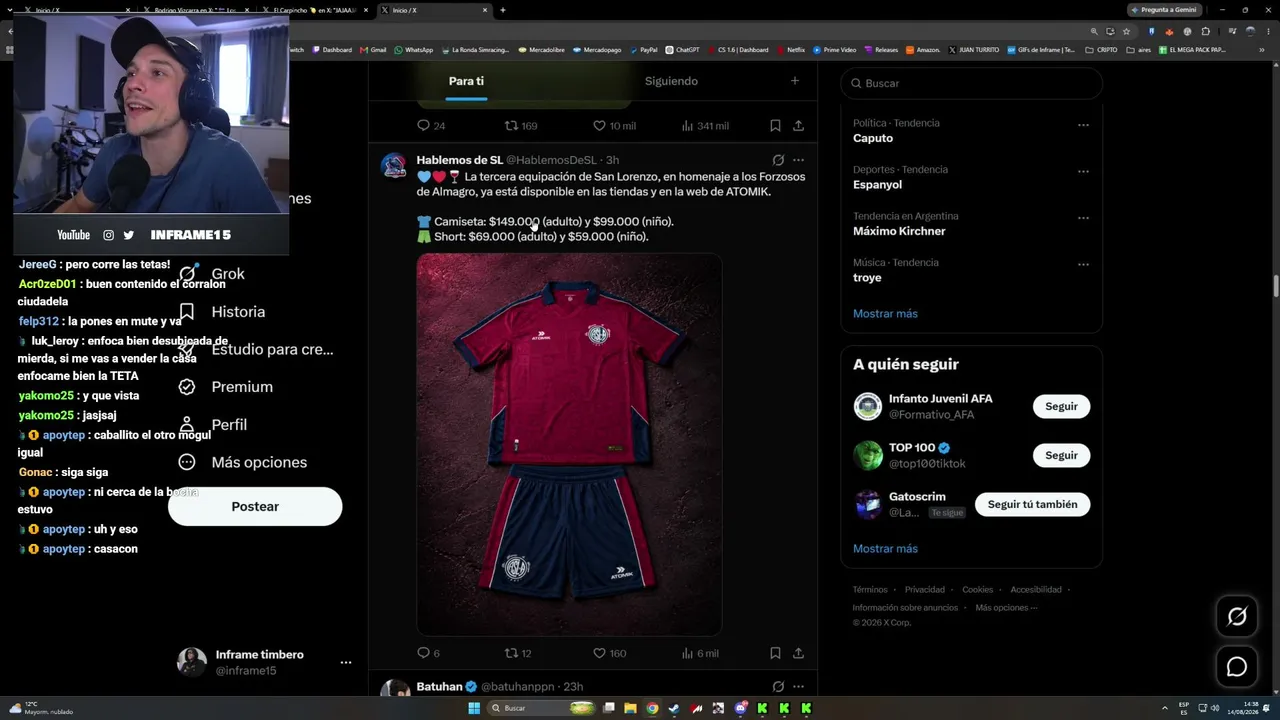Switch to the Siguiendo tab
This screenshot has width=1280, height=720.
671,81
